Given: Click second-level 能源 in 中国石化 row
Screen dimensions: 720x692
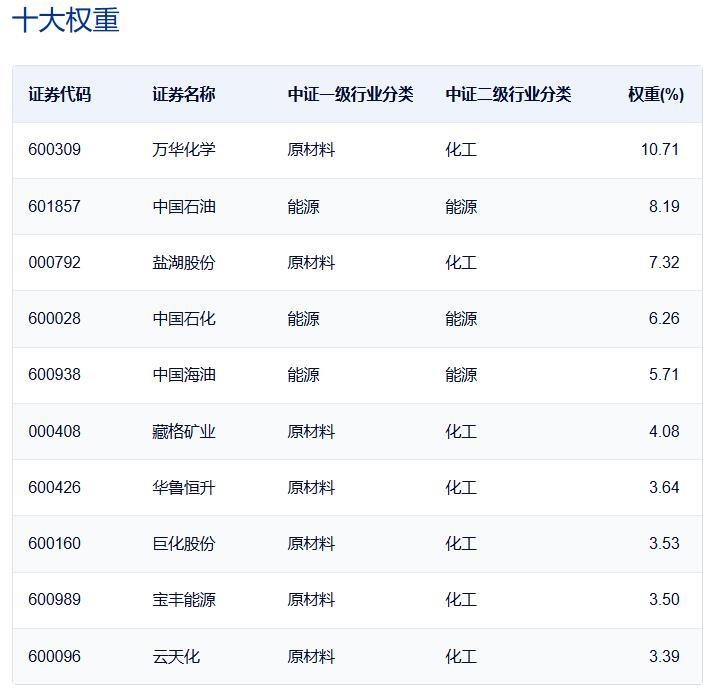Looking at the screenshot, I should tap(461, 318).
